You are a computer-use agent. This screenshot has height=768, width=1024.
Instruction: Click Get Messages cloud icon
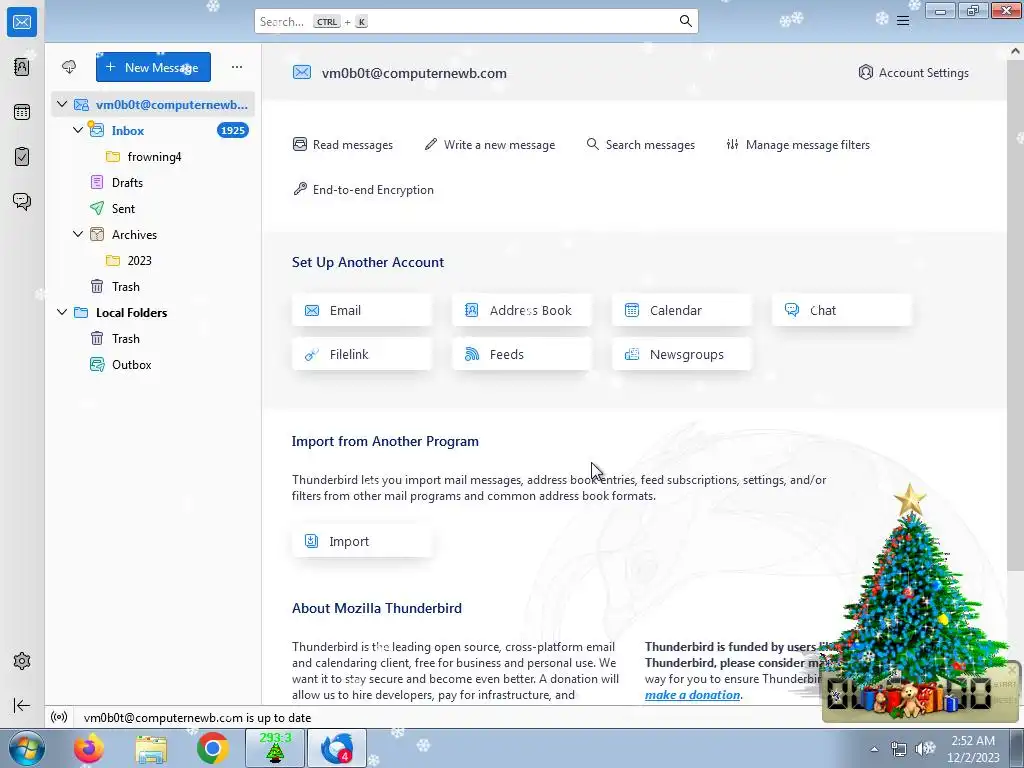tap(69, 67)
